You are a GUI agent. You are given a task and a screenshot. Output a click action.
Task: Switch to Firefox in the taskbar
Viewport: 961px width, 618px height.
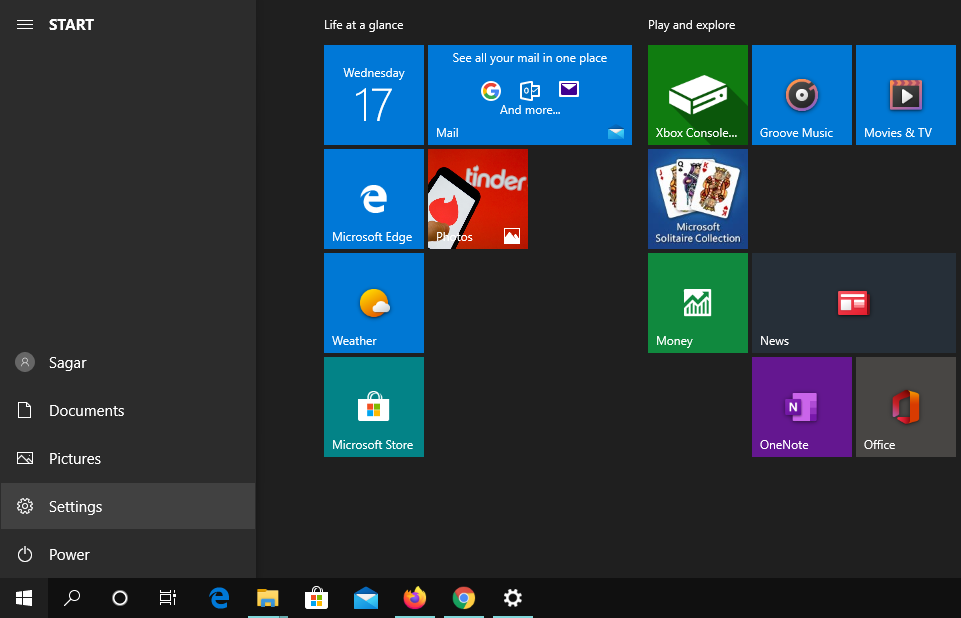coord(415,598)
